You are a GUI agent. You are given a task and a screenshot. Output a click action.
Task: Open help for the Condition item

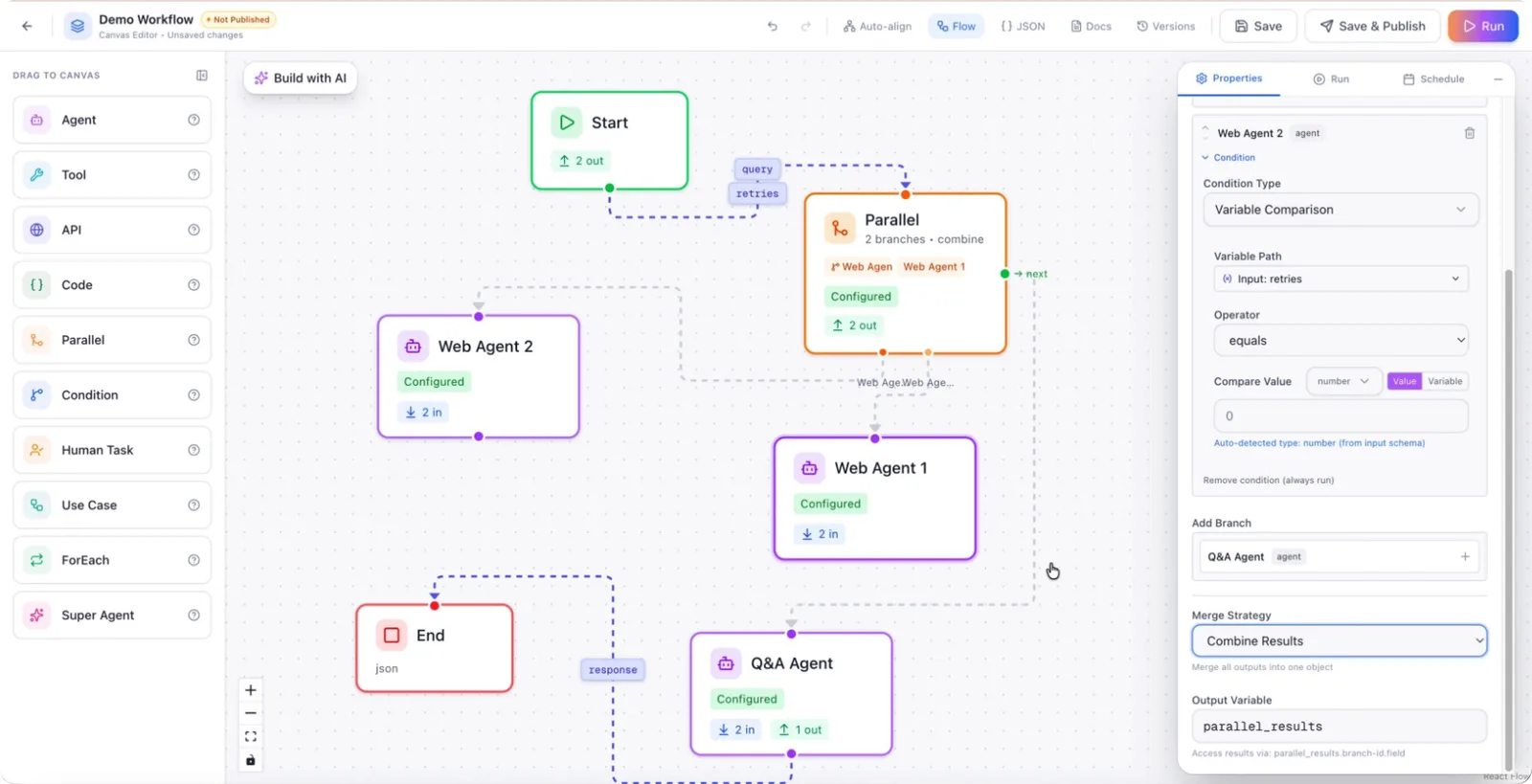tap(193, 394)
